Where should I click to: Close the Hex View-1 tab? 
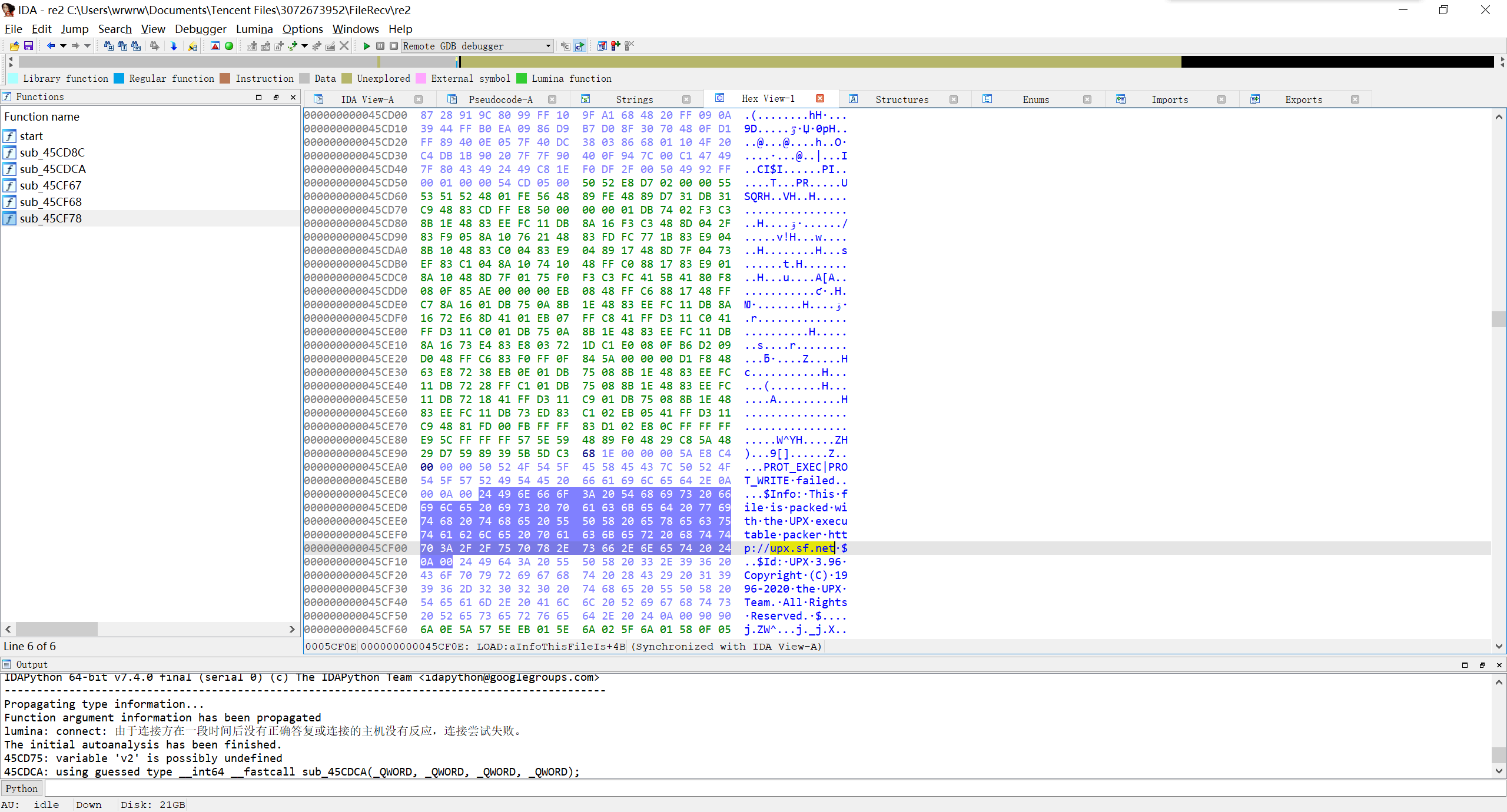(820, 99)
